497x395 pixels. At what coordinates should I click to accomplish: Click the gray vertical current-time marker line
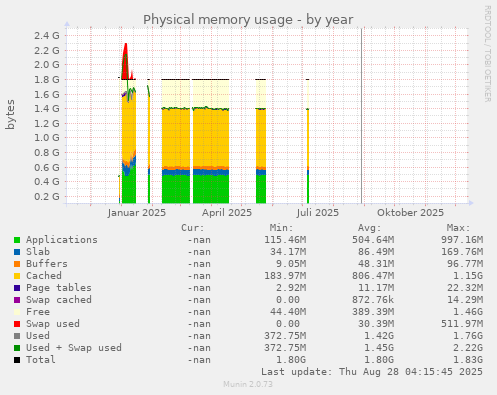tap(361, 116)
